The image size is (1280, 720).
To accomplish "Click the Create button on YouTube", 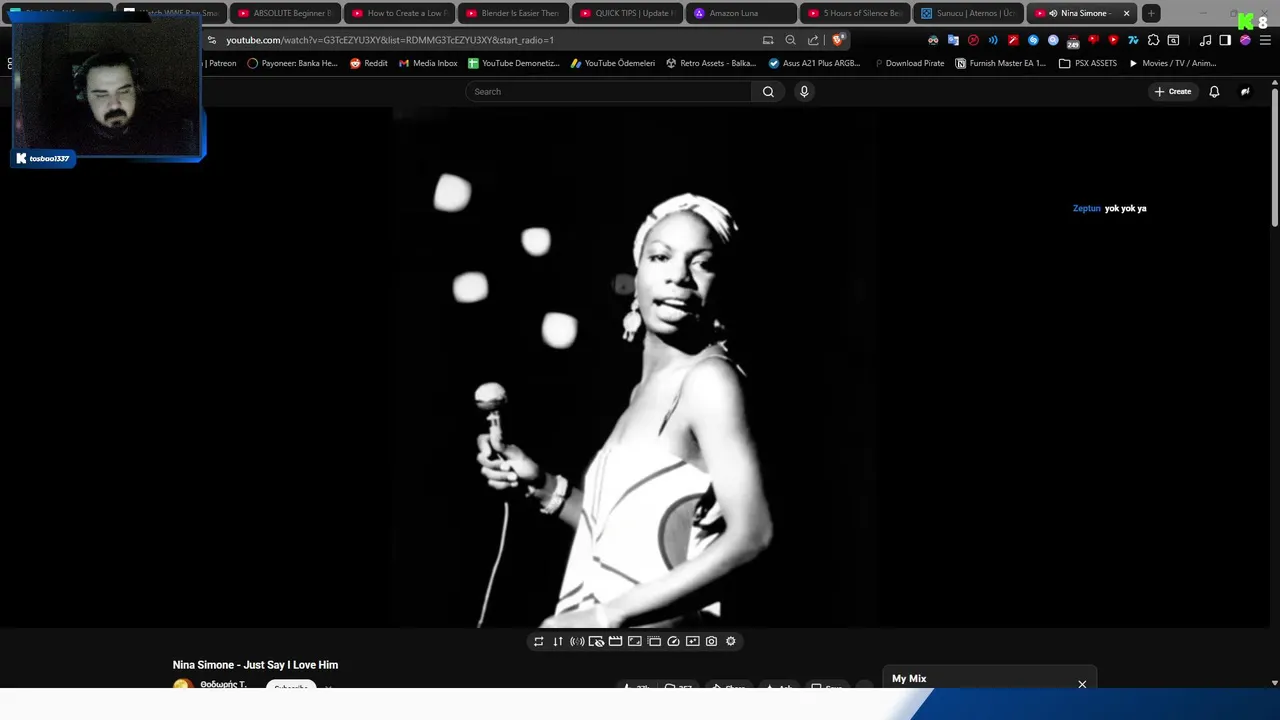I will (x=1173, y=91).
